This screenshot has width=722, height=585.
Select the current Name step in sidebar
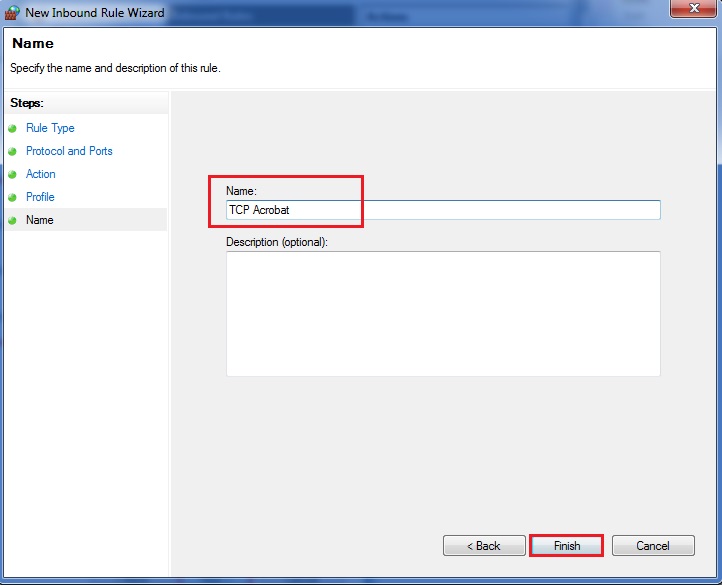click(x=40, y=220)
